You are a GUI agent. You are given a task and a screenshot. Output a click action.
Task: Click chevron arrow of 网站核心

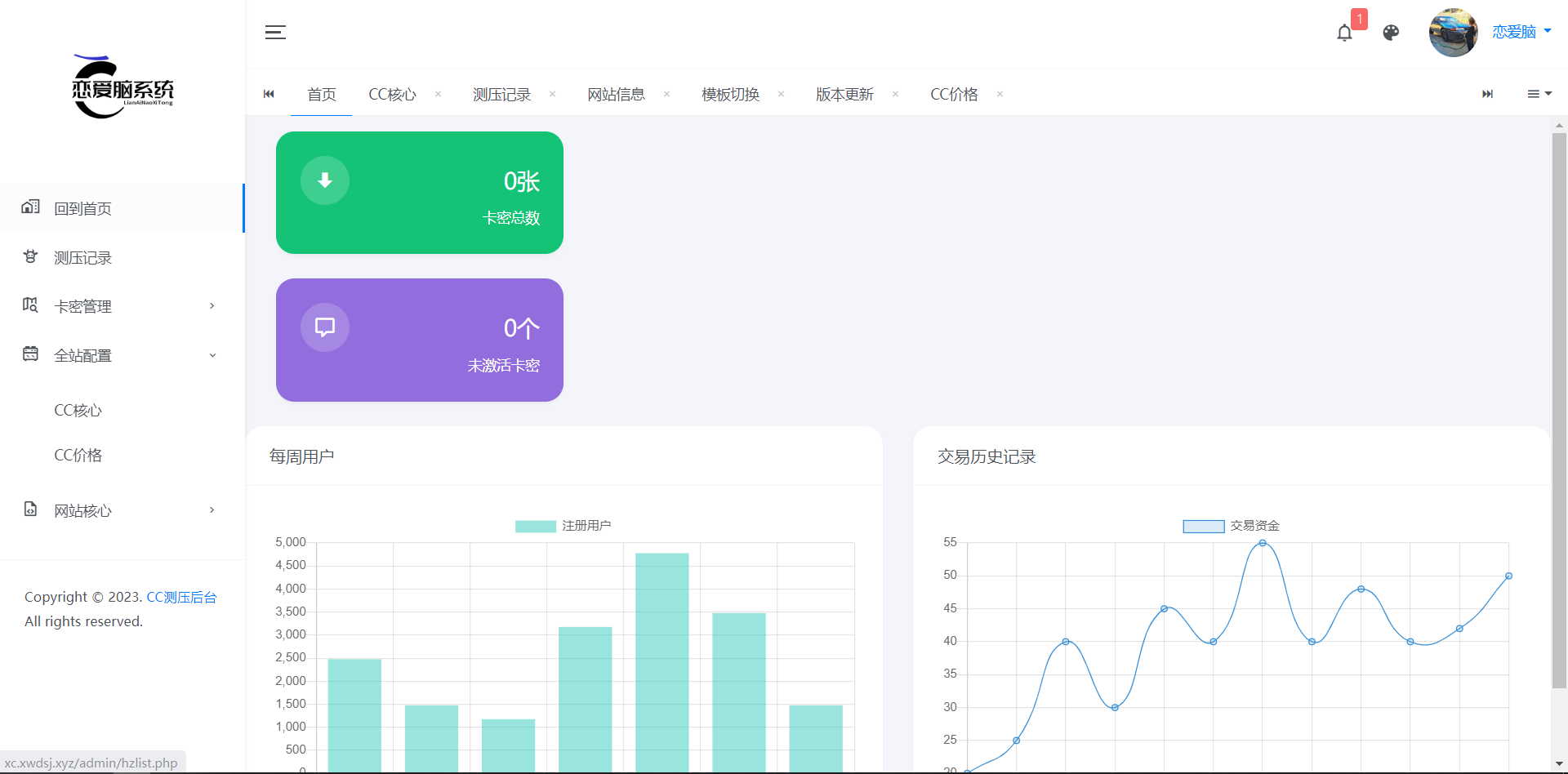[212, 510]
